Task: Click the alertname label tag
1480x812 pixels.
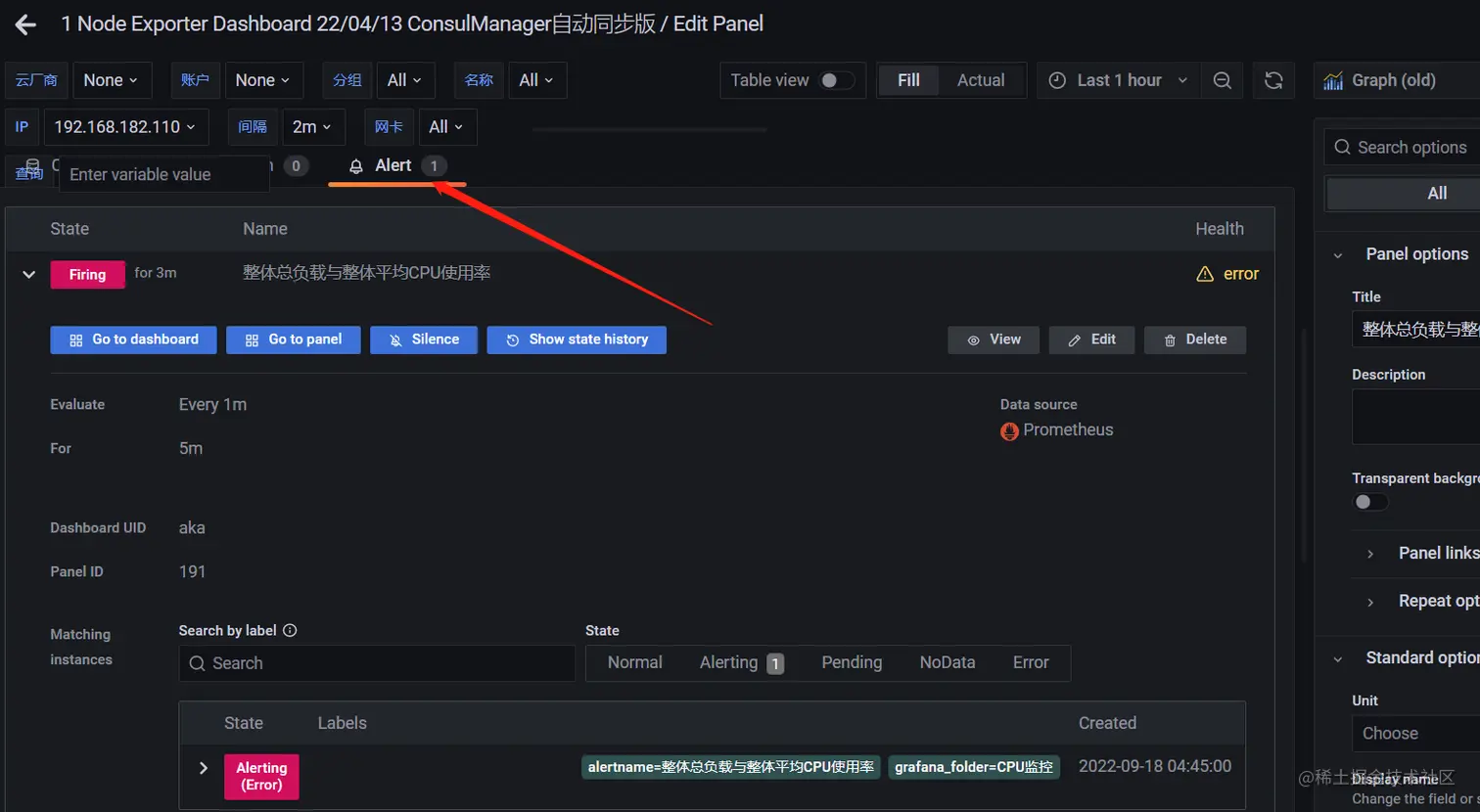Action: (x=730, y=767)
